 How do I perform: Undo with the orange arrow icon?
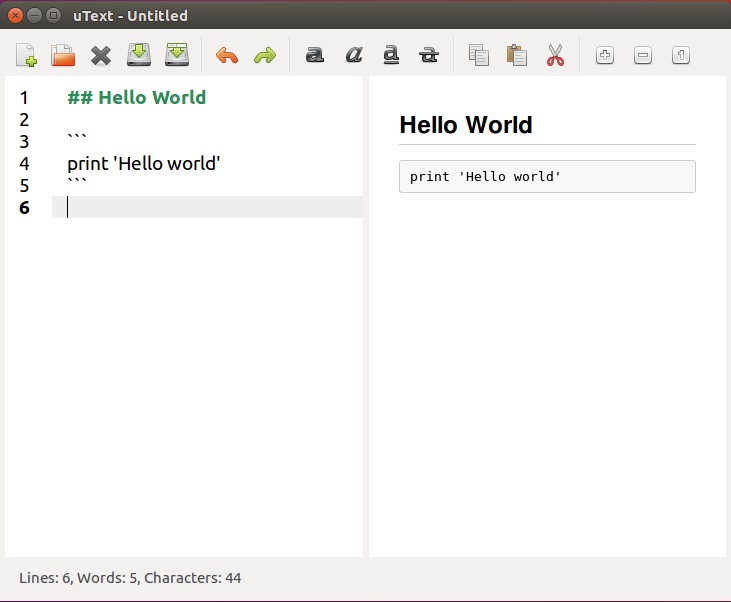[227, 55]
